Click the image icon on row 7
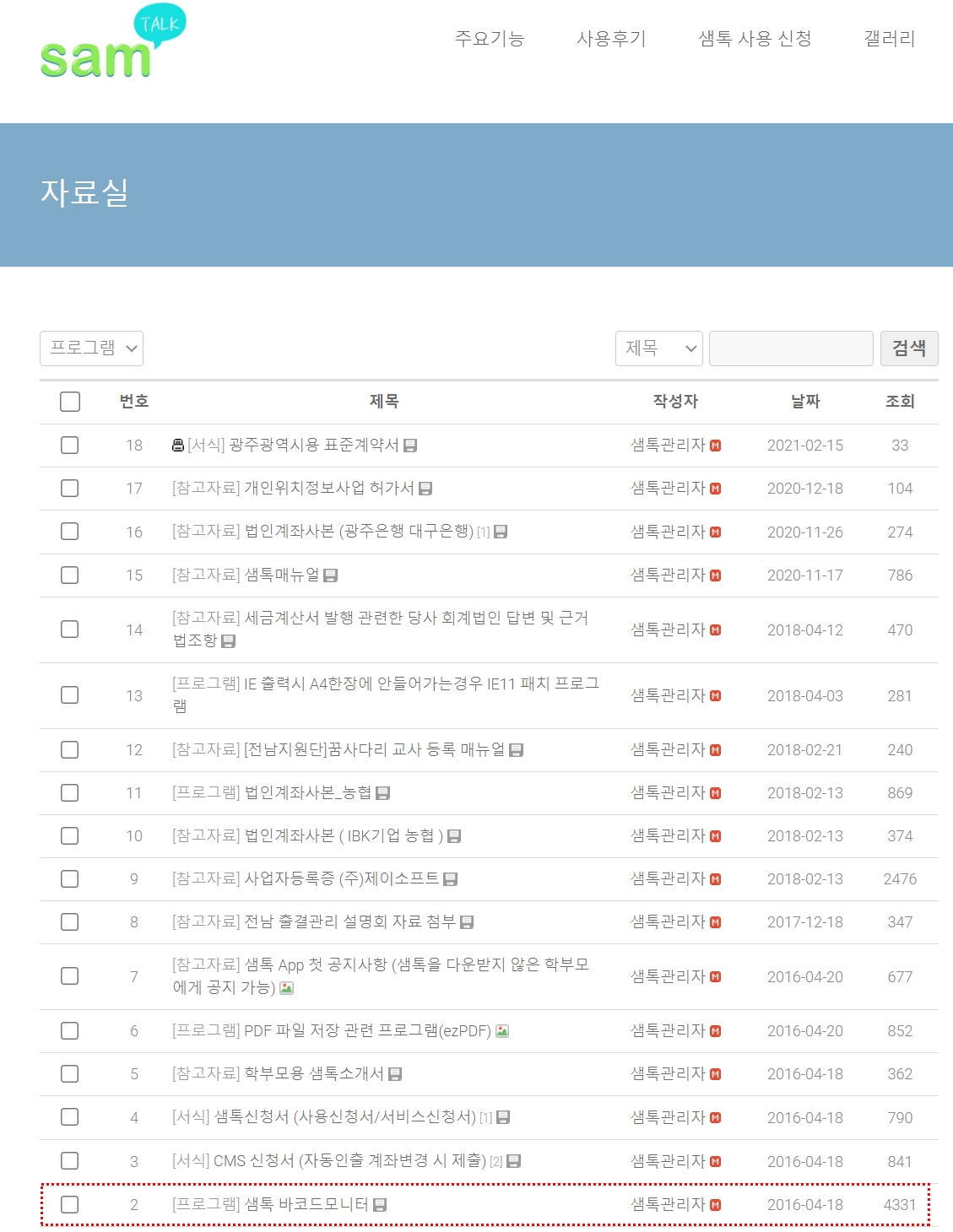Screen dimensions: 953x1232 click(287, 987)
